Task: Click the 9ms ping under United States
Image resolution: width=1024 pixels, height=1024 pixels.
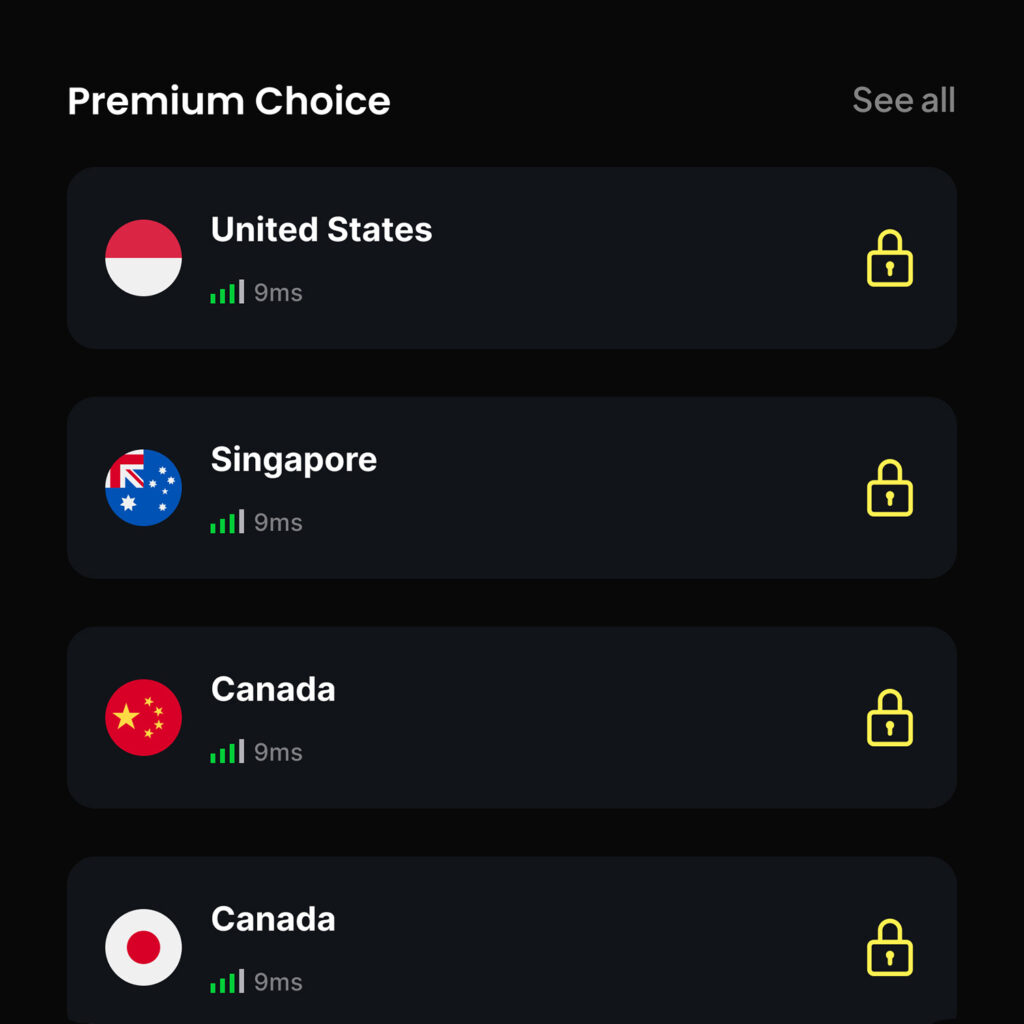Action: [278, 293]
